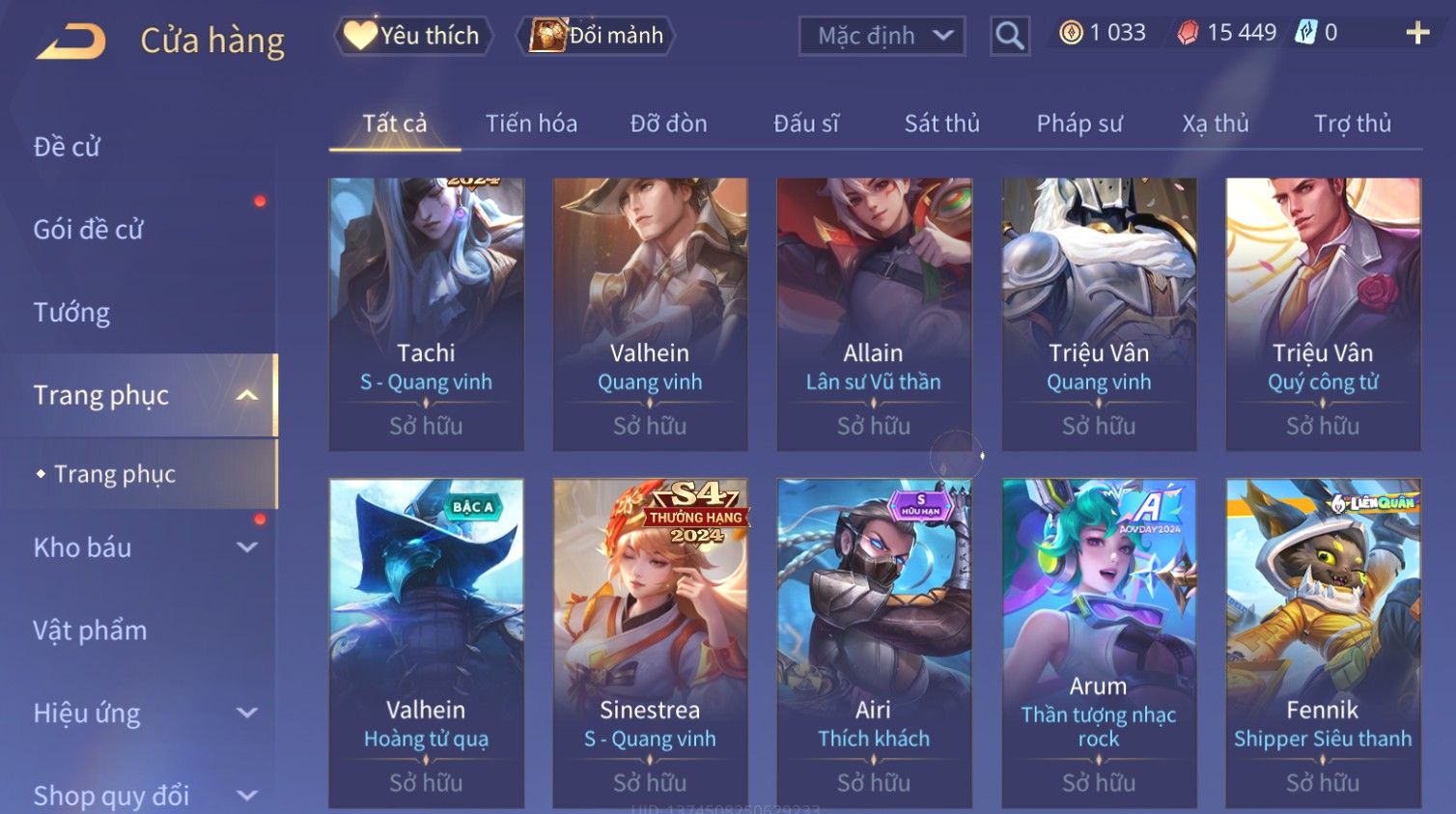This screenshot has height=814, width=1456.
Task: Open Yêu thích favorites heart button
Action: [x=413, y=36]
